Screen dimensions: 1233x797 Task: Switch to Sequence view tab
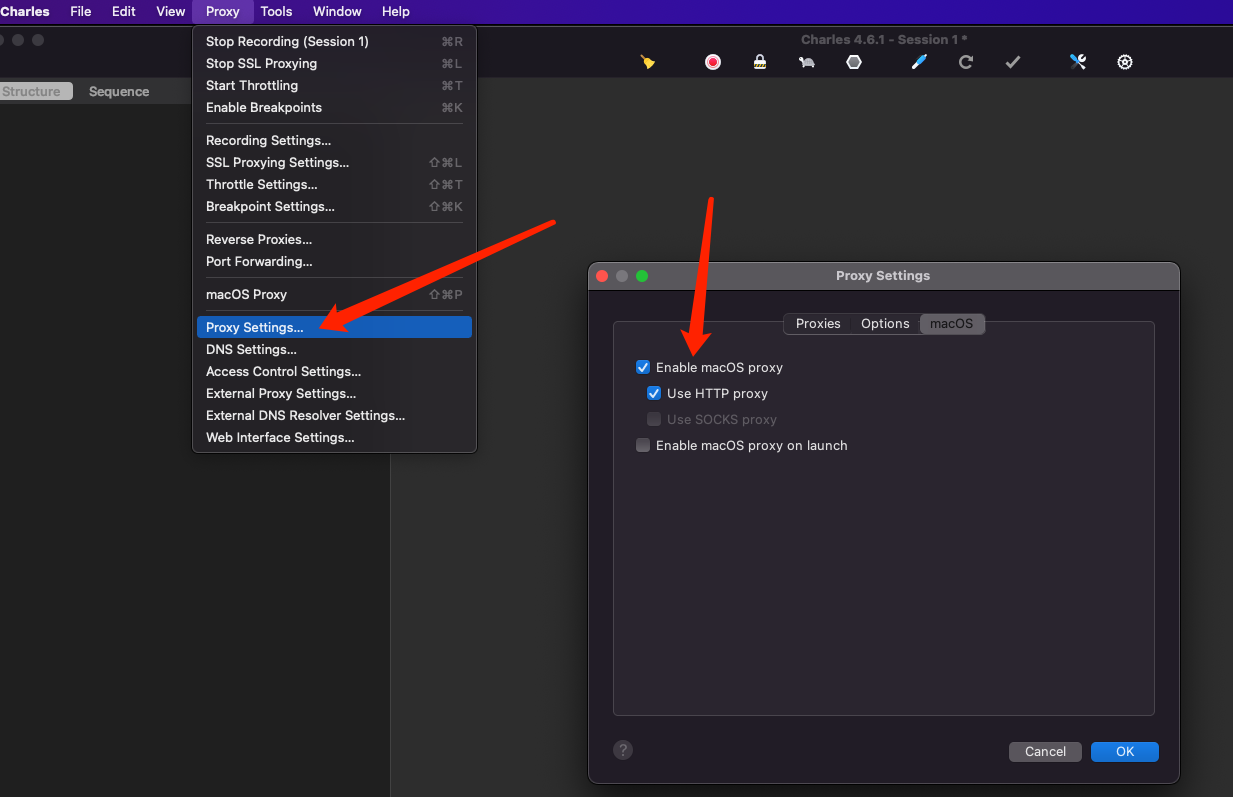[x=119, y=91]
